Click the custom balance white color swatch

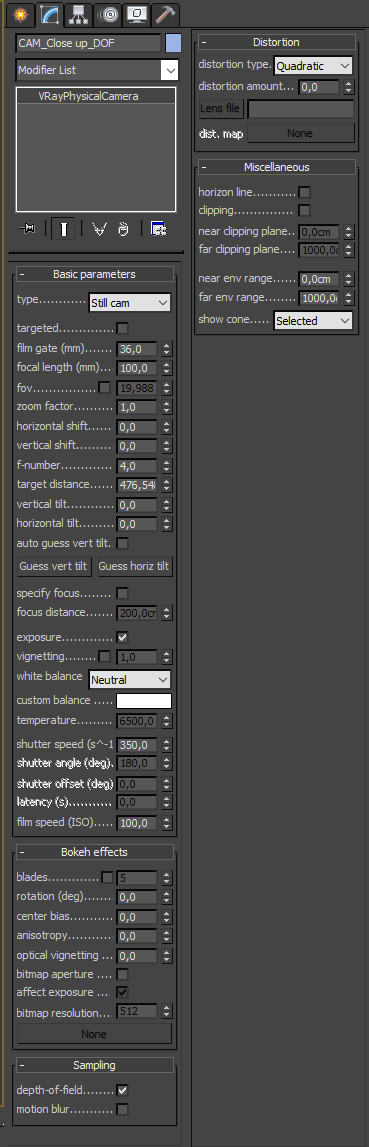point(144,701)
